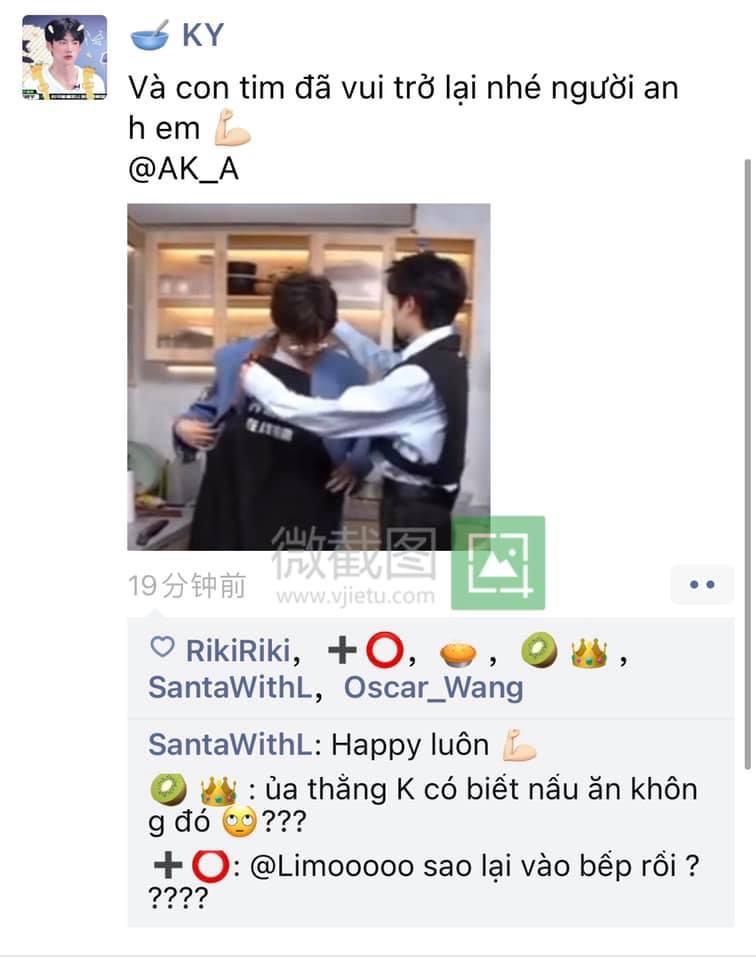
Task: Open SantaWithL in the likes list
Action: pyautogui.click(x=230, y=688)
